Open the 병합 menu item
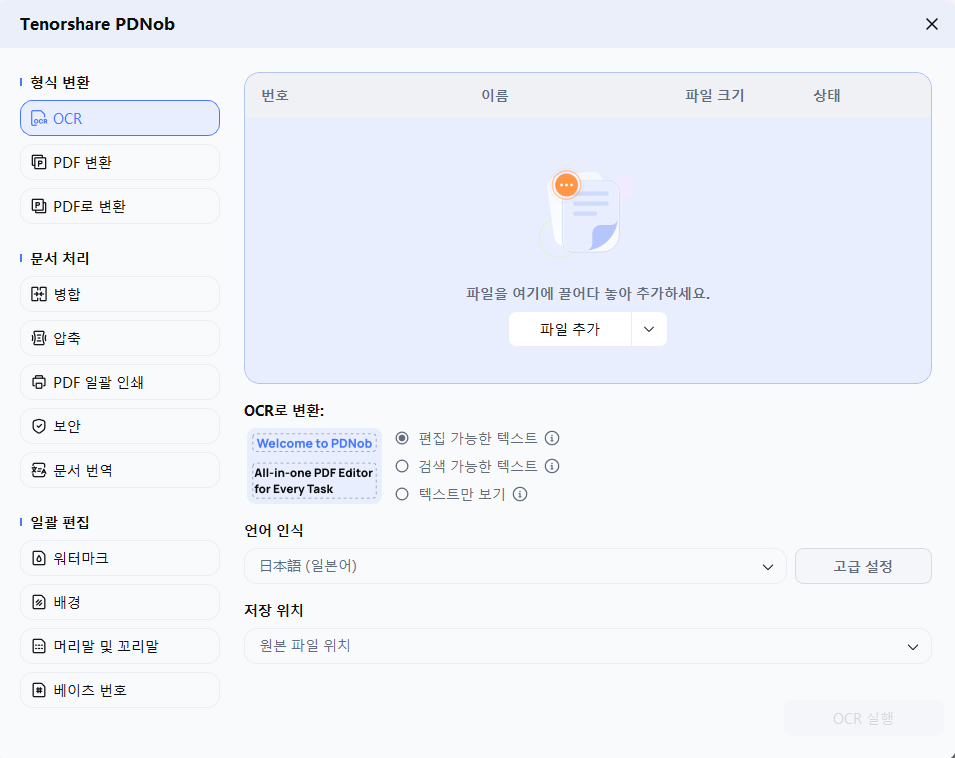The image size is (955, 758). click(120, 294)
